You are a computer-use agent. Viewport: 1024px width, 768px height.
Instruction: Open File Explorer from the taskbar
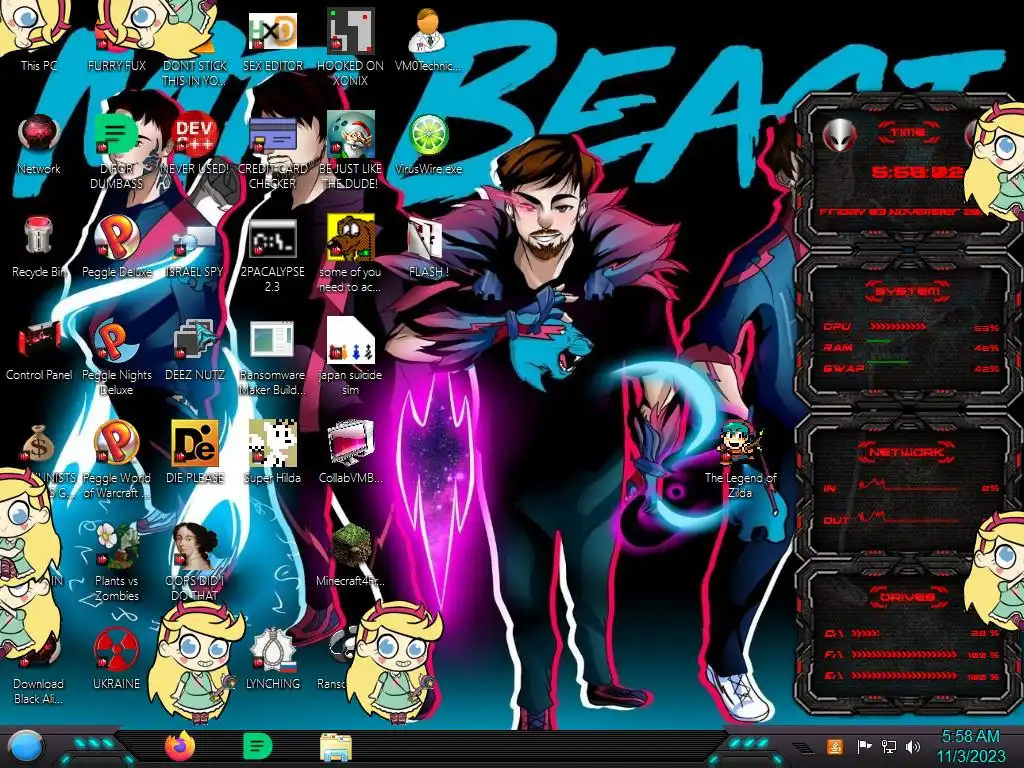point(336,747)
